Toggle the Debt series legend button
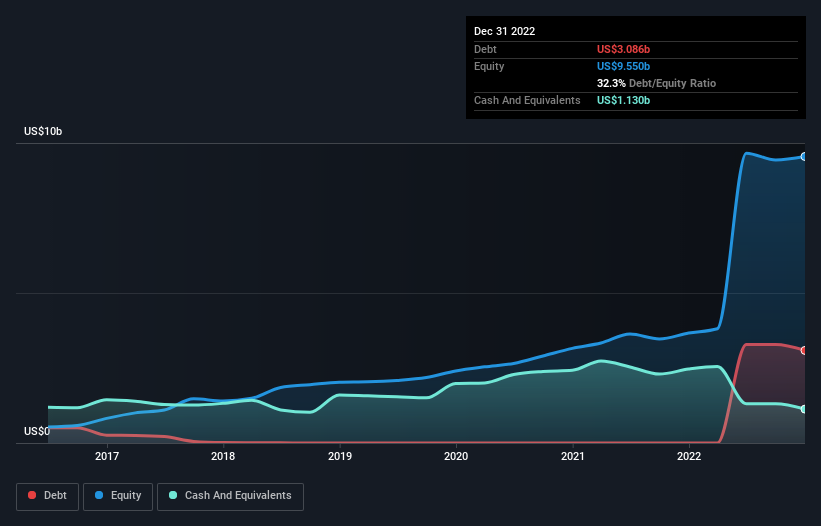 pos(47,496)
